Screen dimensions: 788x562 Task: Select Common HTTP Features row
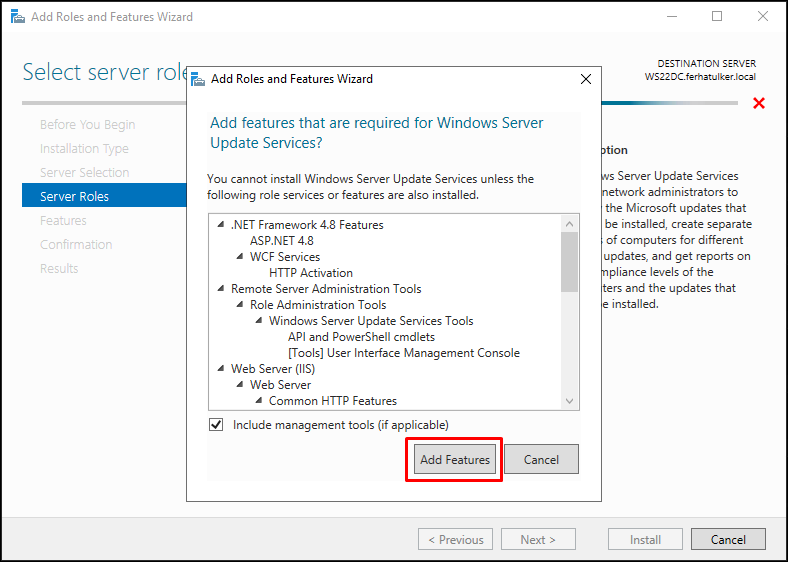333,401
